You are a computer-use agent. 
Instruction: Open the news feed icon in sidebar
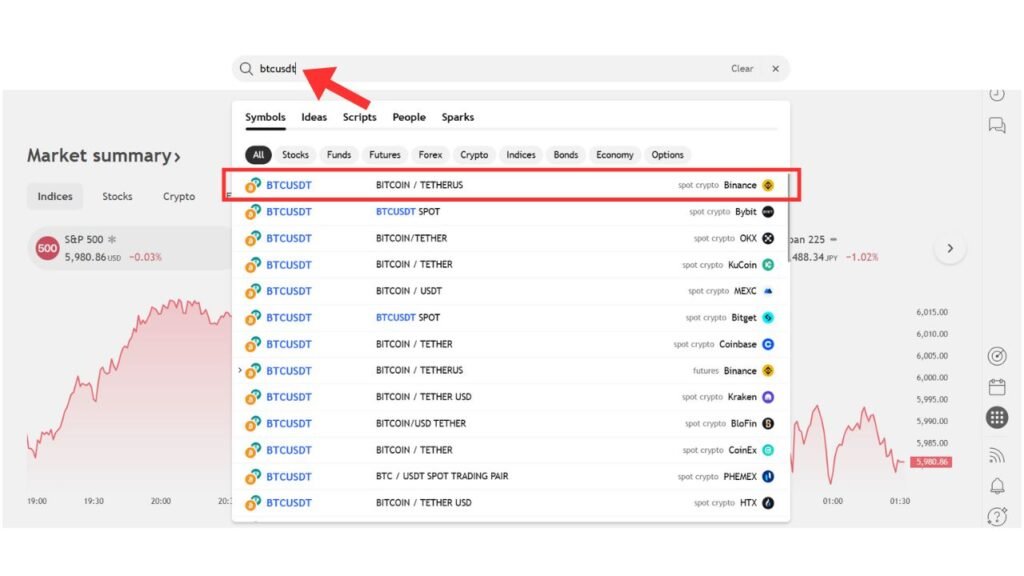coord(997,455)
